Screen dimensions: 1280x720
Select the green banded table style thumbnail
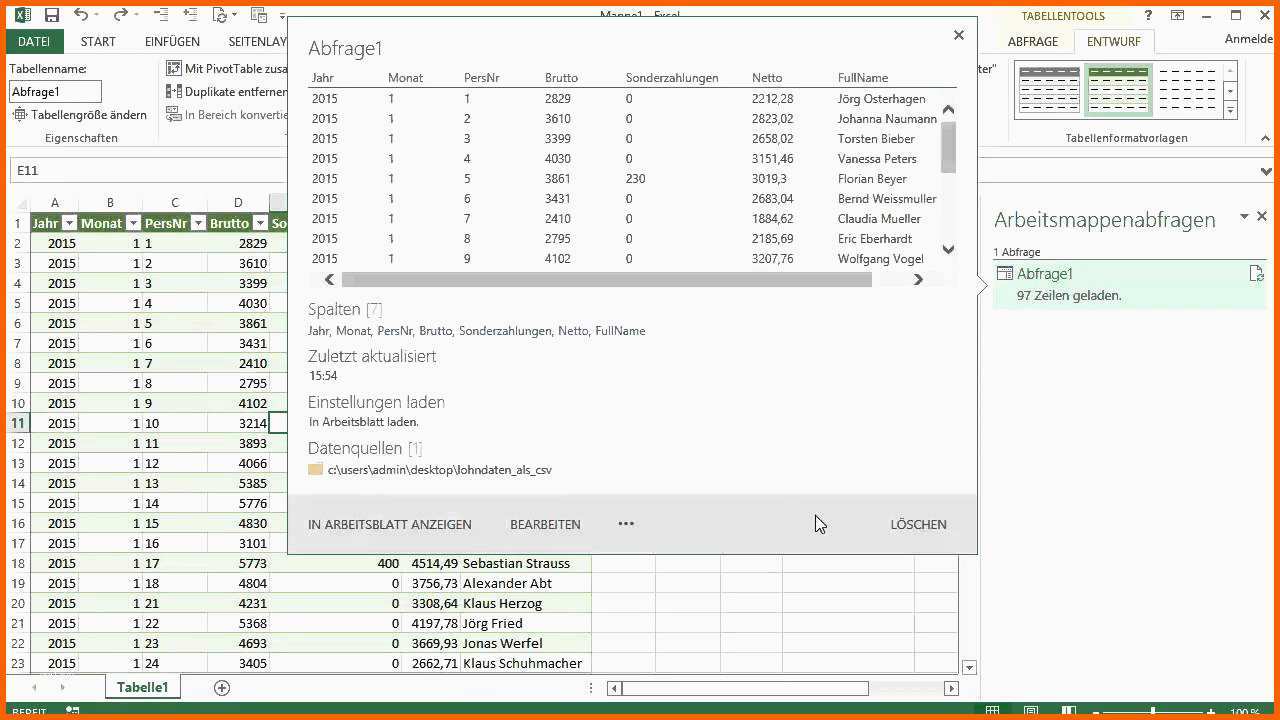(1118, 90)
